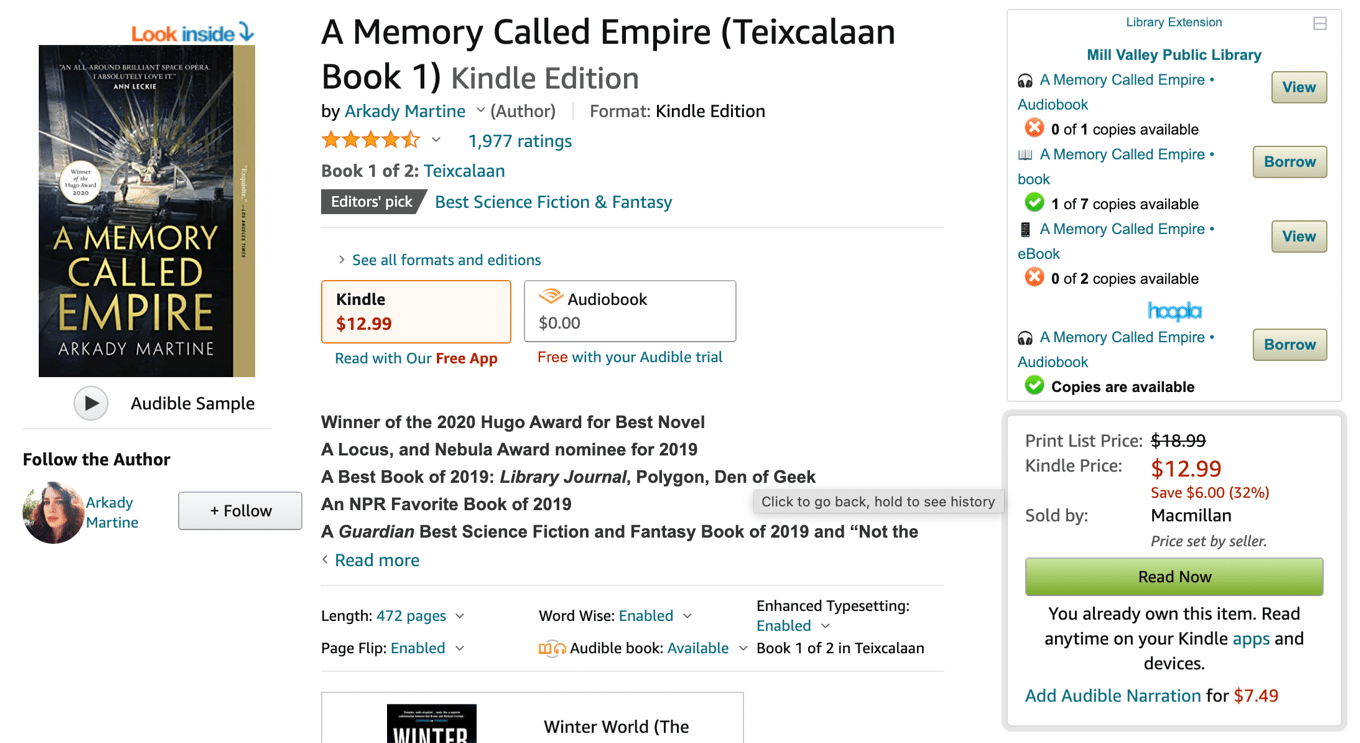Click the star rating icons

tap(371, 141)
